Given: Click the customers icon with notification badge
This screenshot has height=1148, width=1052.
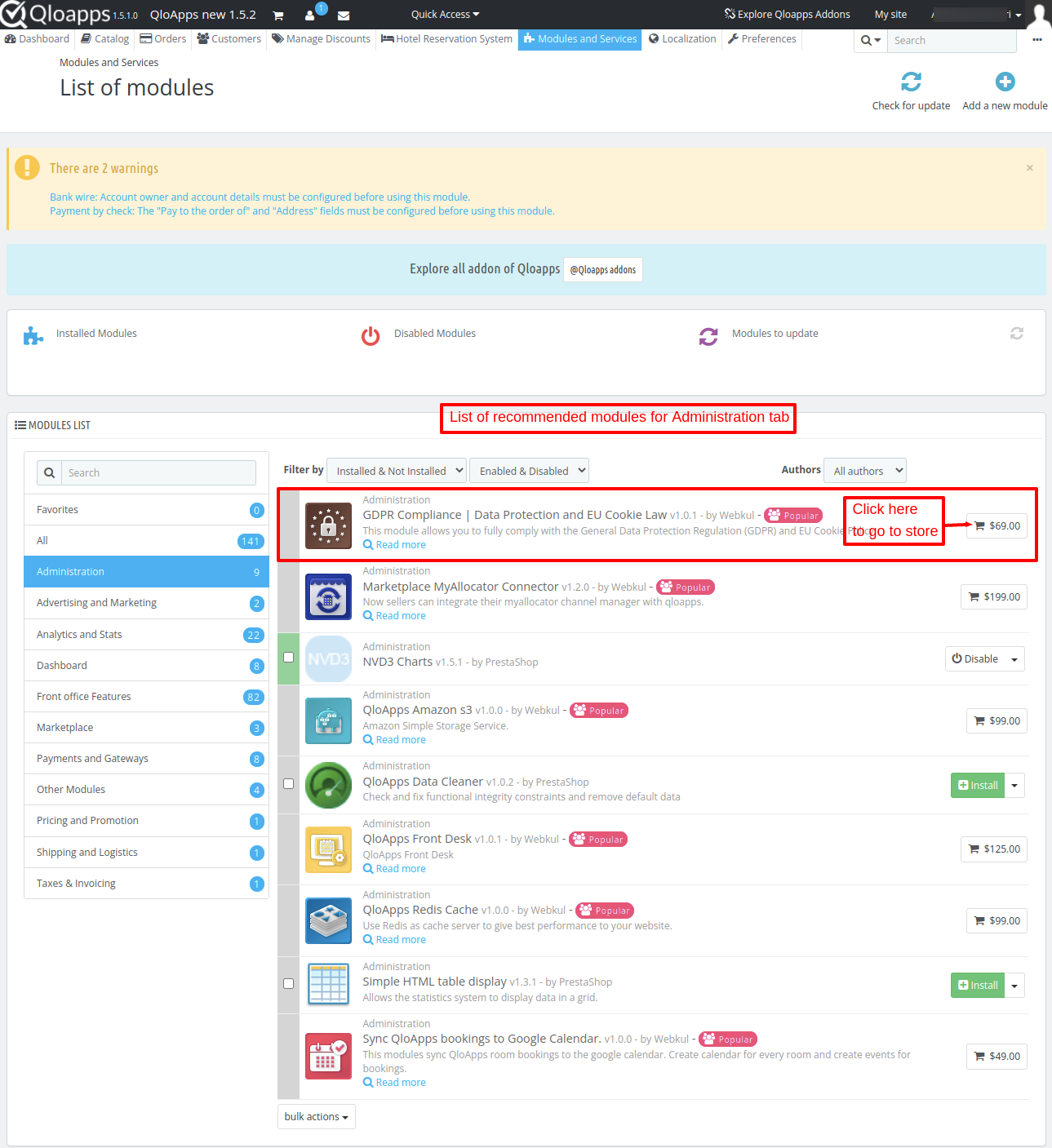Looking at the screenshot, I should pyautogui.click(x=310, y=15).
